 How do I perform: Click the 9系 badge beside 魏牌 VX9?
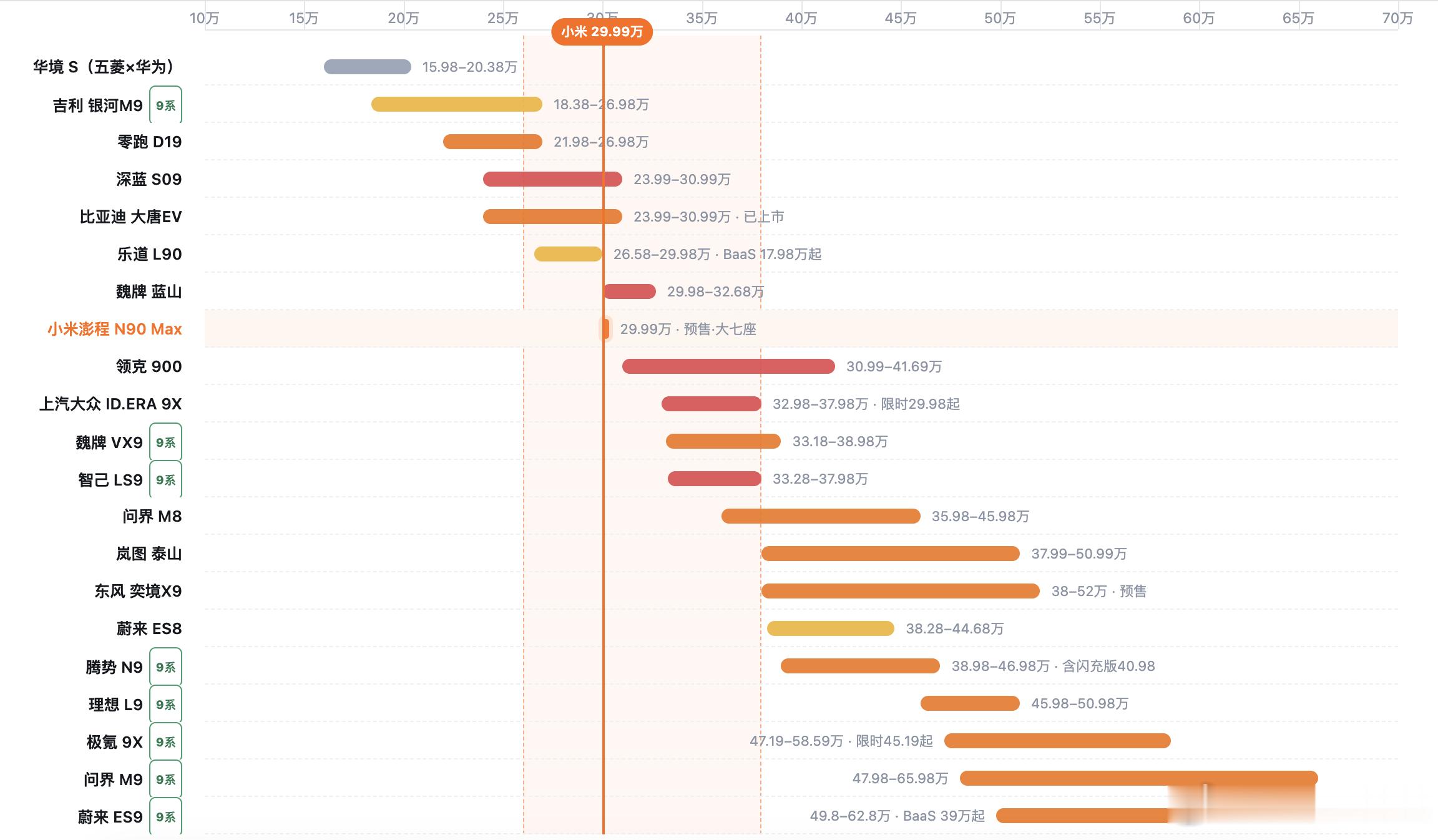click(x=165, y=442)
